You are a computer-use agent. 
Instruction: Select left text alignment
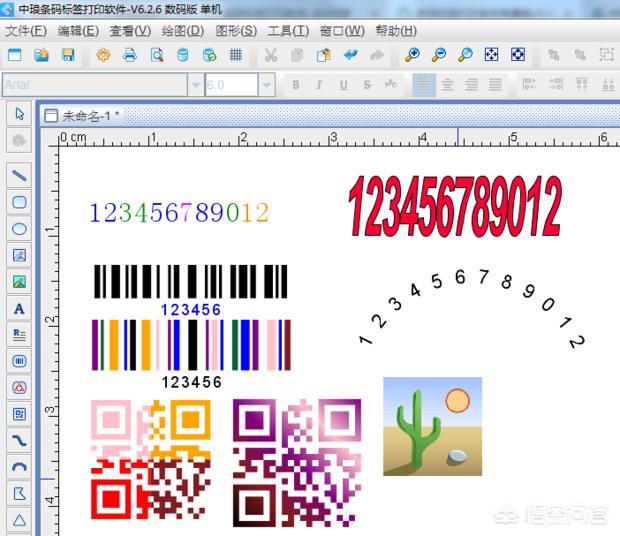[x=423, y=85]
